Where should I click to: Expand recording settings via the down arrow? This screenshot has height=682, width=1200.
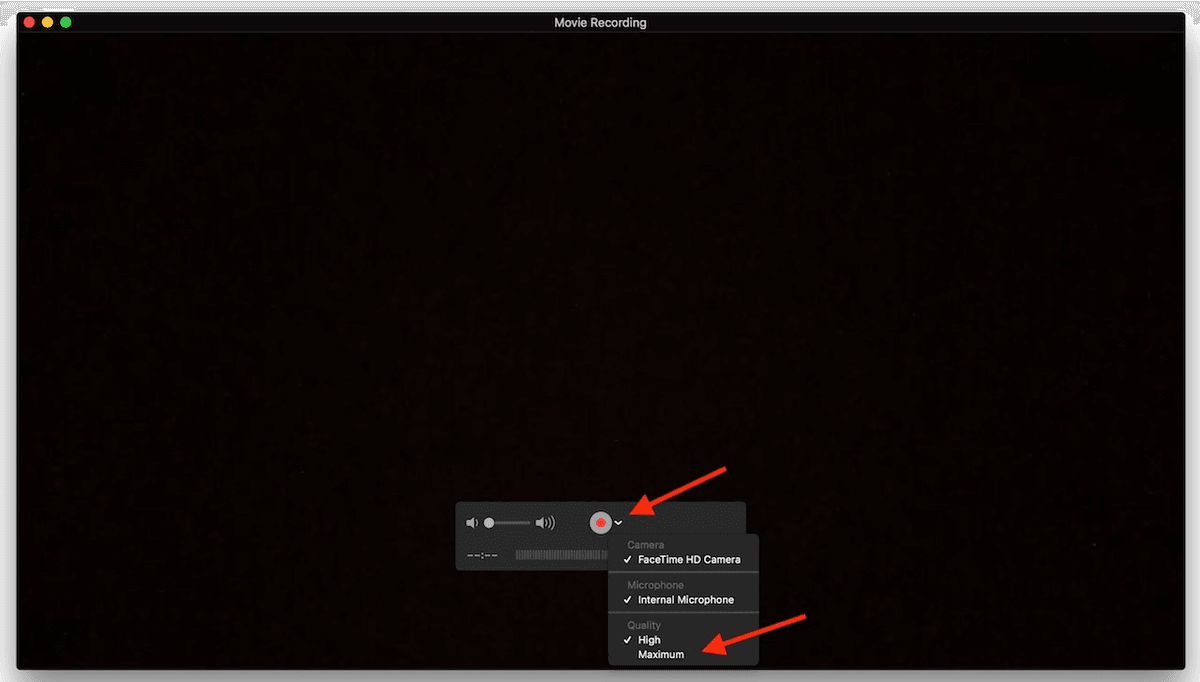(619, 523)
